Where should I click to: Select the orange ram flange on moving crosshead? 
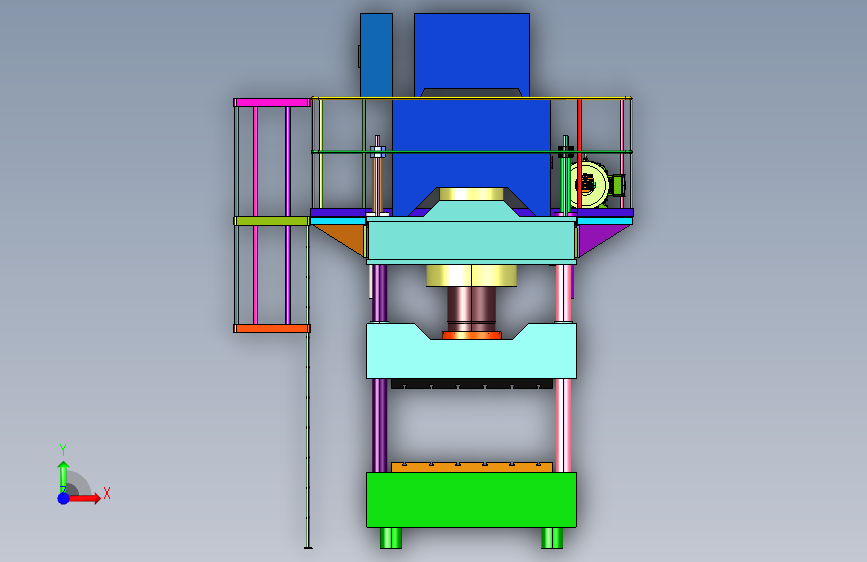(x=472, y=335)
